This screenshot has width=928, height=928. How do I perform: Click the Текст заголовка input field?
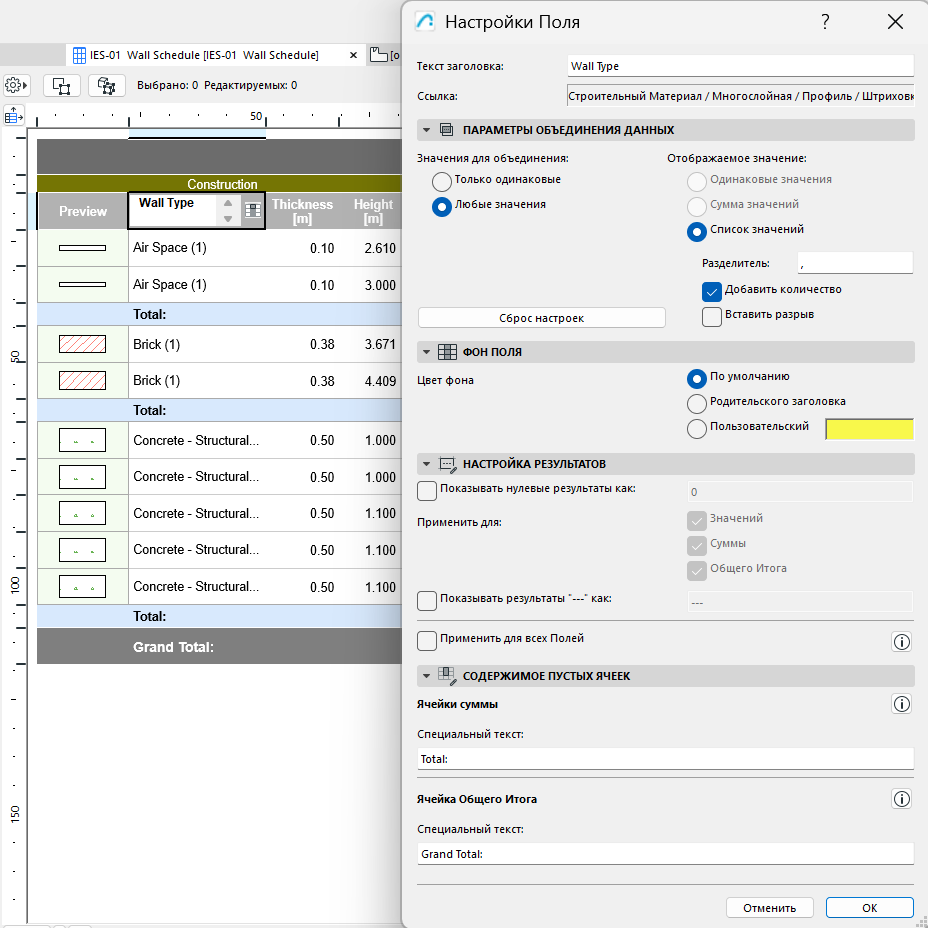[x=740, y=66]
